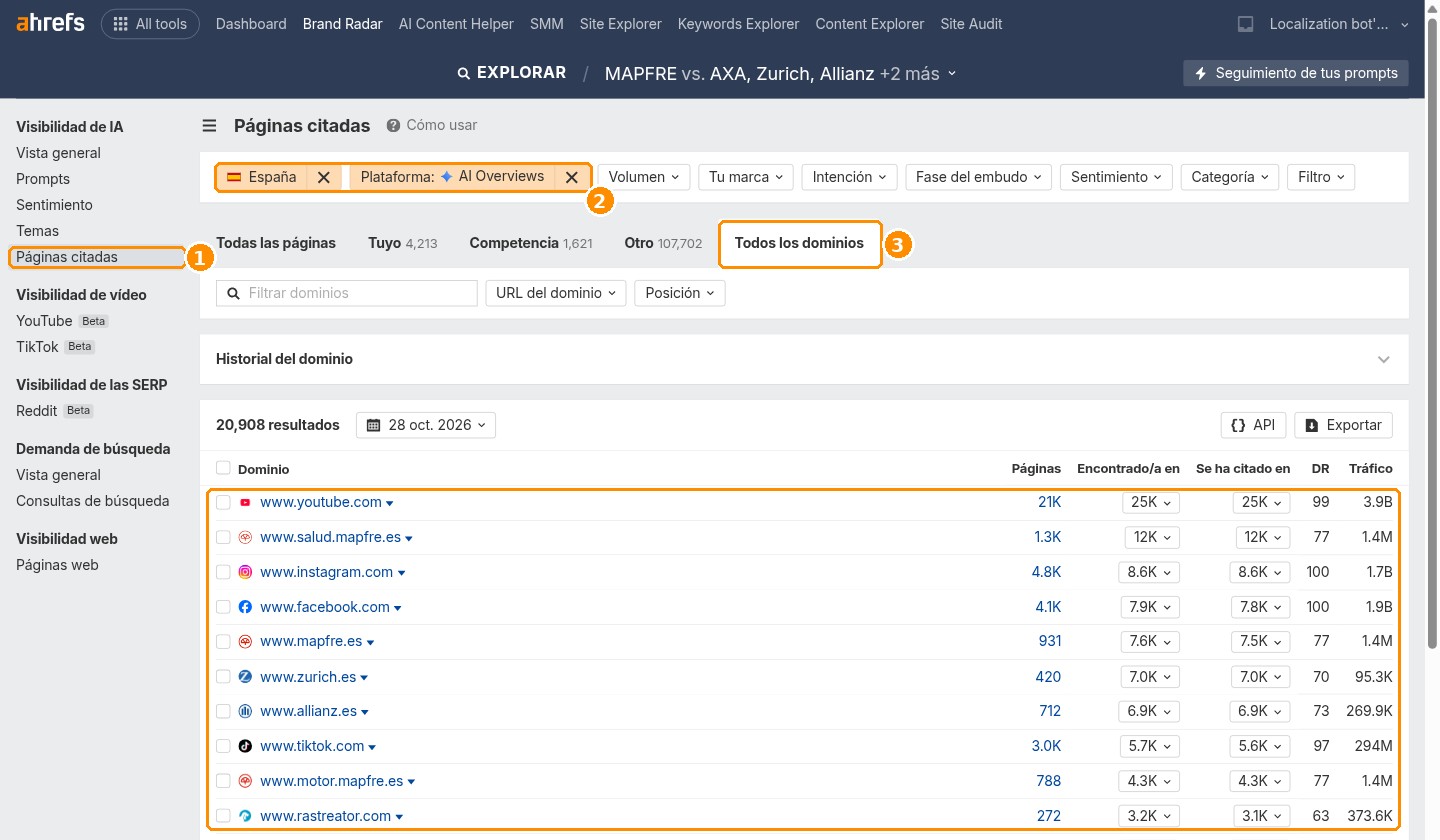
Task: Click the hamburger menu icon beside Páginas citadas
Action: (x=209, y=126)
